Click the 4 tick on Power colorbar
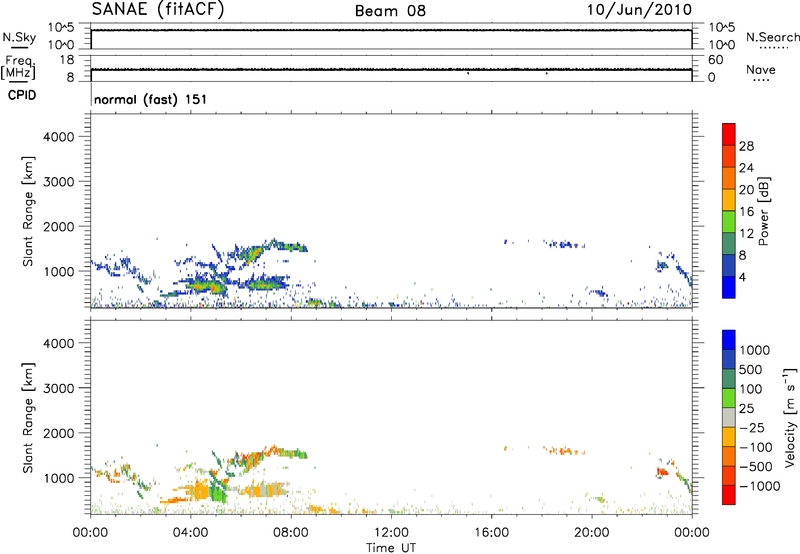 pos(742,277)
